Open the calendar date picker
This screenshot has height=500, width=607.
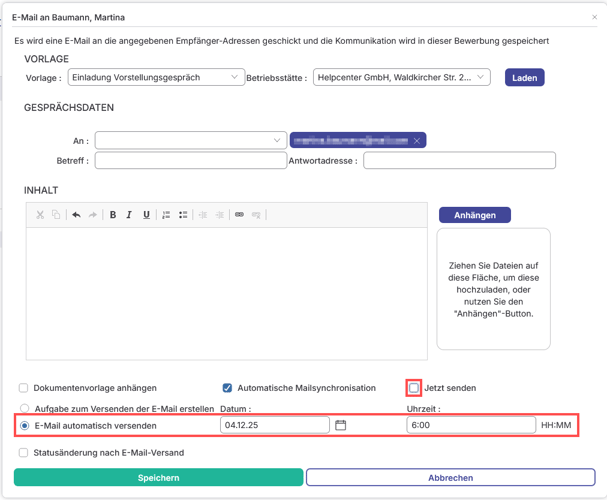(341, 425)
